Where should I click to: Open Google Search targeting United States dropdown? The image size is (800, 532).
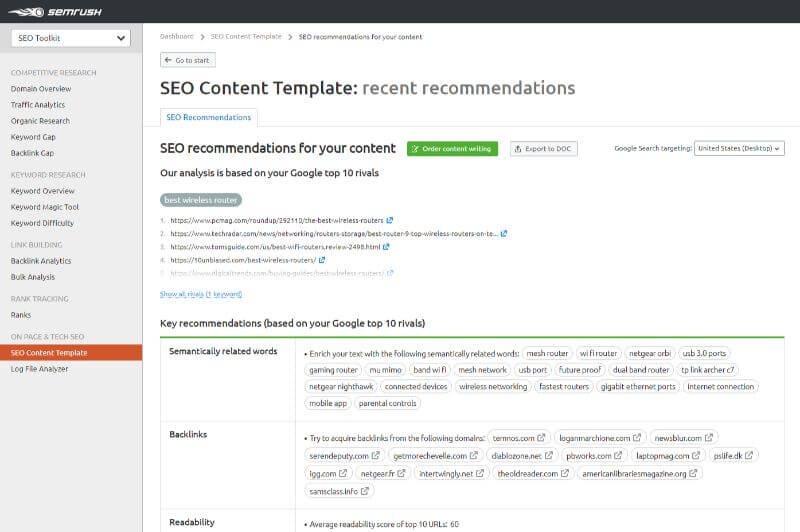coord(739,148)
